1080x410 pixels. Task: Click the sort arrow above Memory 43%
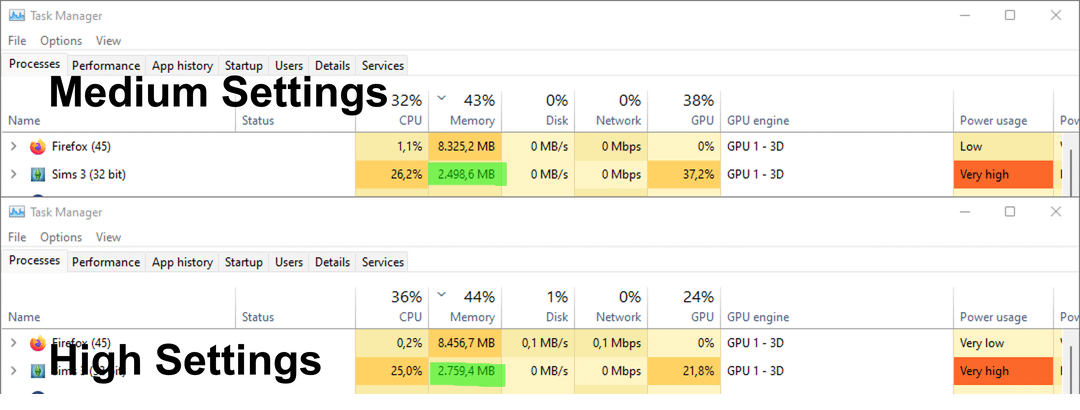point(441,99)
